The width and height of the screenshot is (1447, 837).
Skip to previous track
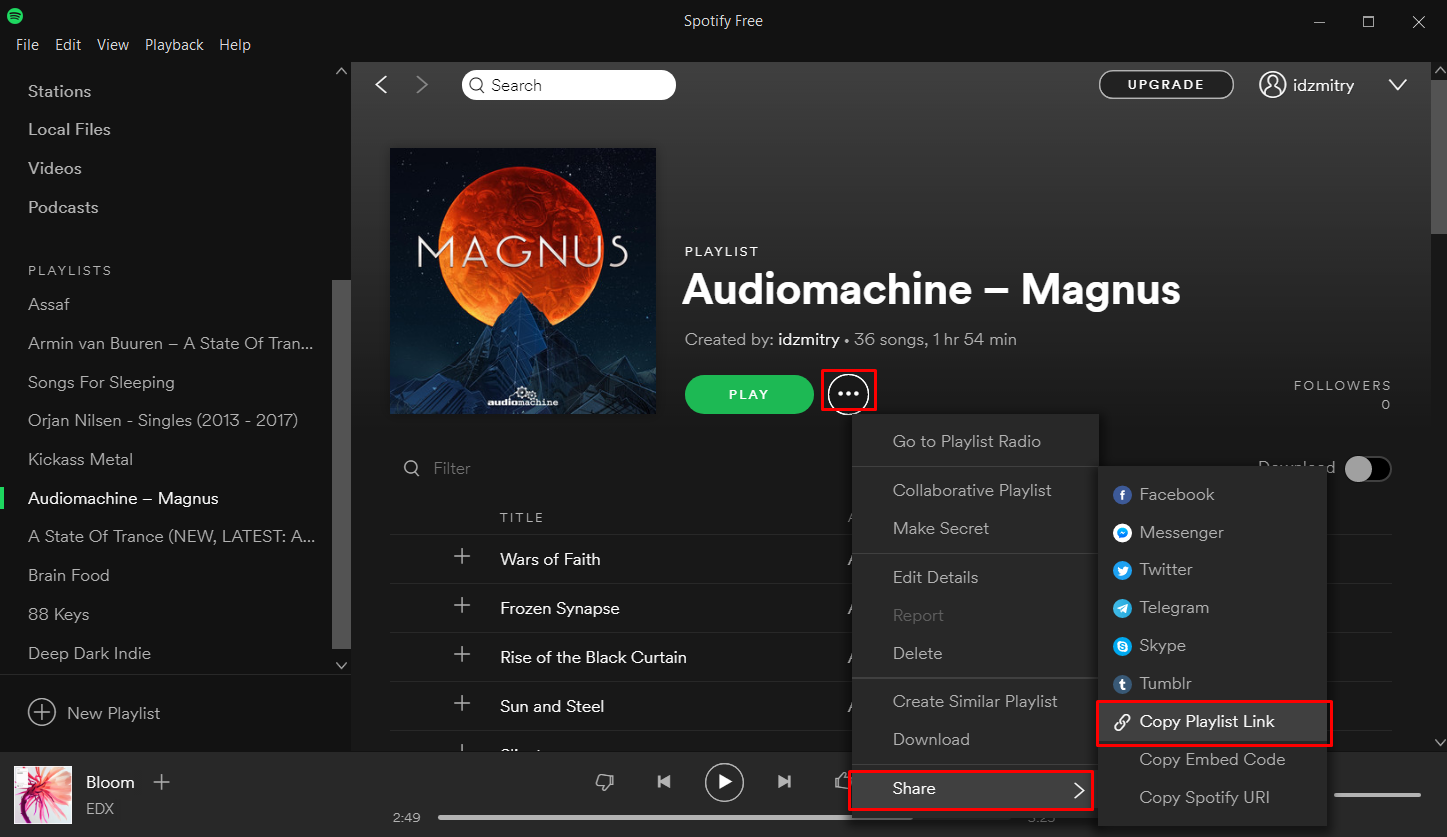(664, 782)
